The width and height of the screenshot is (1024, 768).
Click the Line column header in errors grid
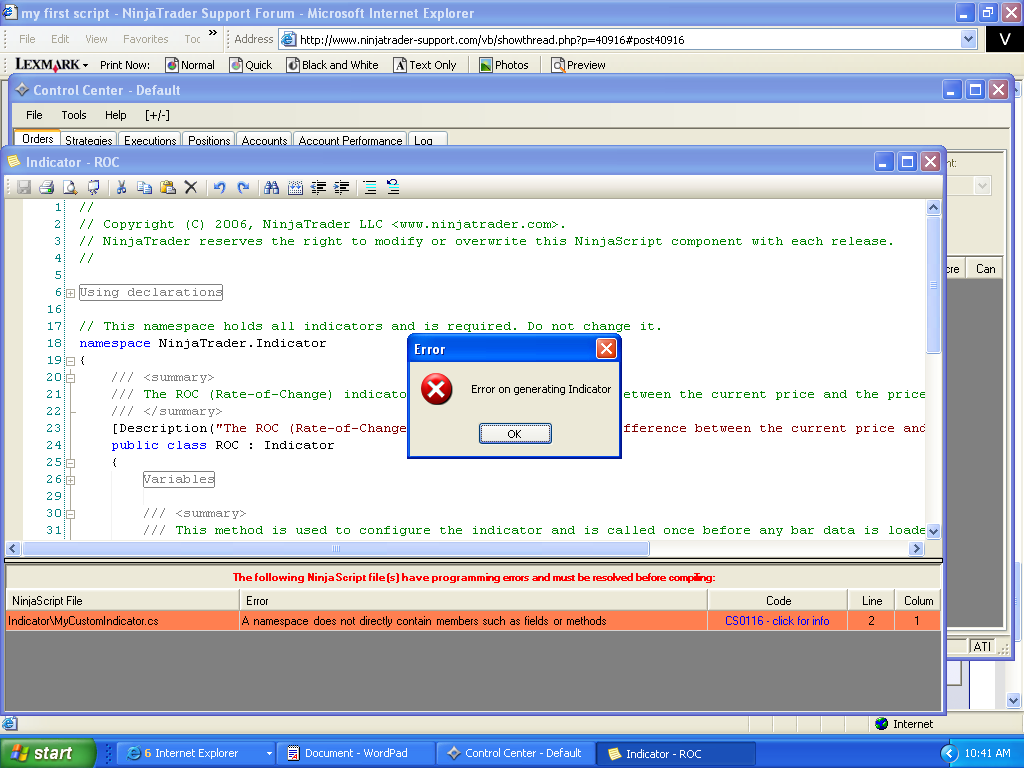(x=871, y=601)
